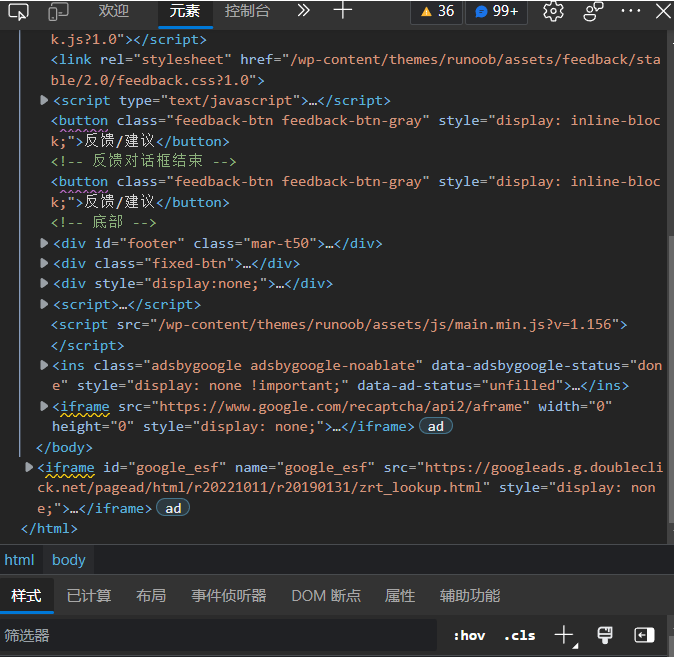
Task: Switch to the 控制台 tab
Action: [x=247, y=11]
